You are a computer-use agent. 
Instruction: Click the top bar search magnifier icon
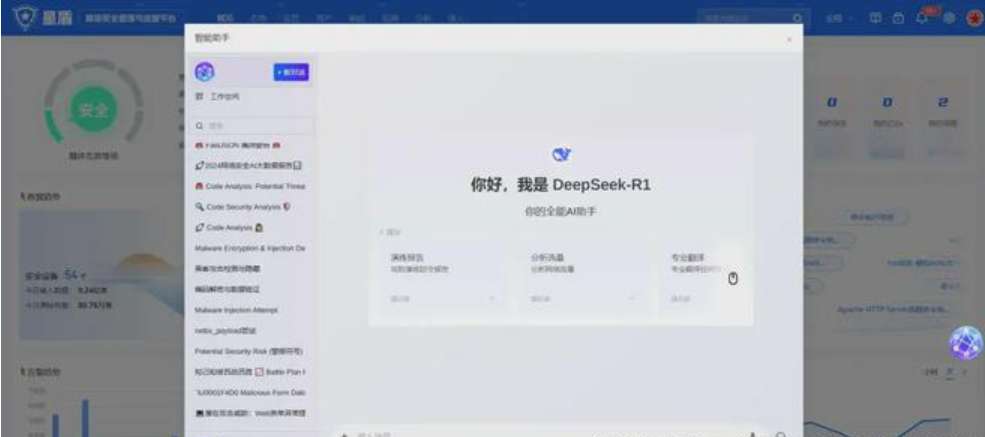(797, 18)
